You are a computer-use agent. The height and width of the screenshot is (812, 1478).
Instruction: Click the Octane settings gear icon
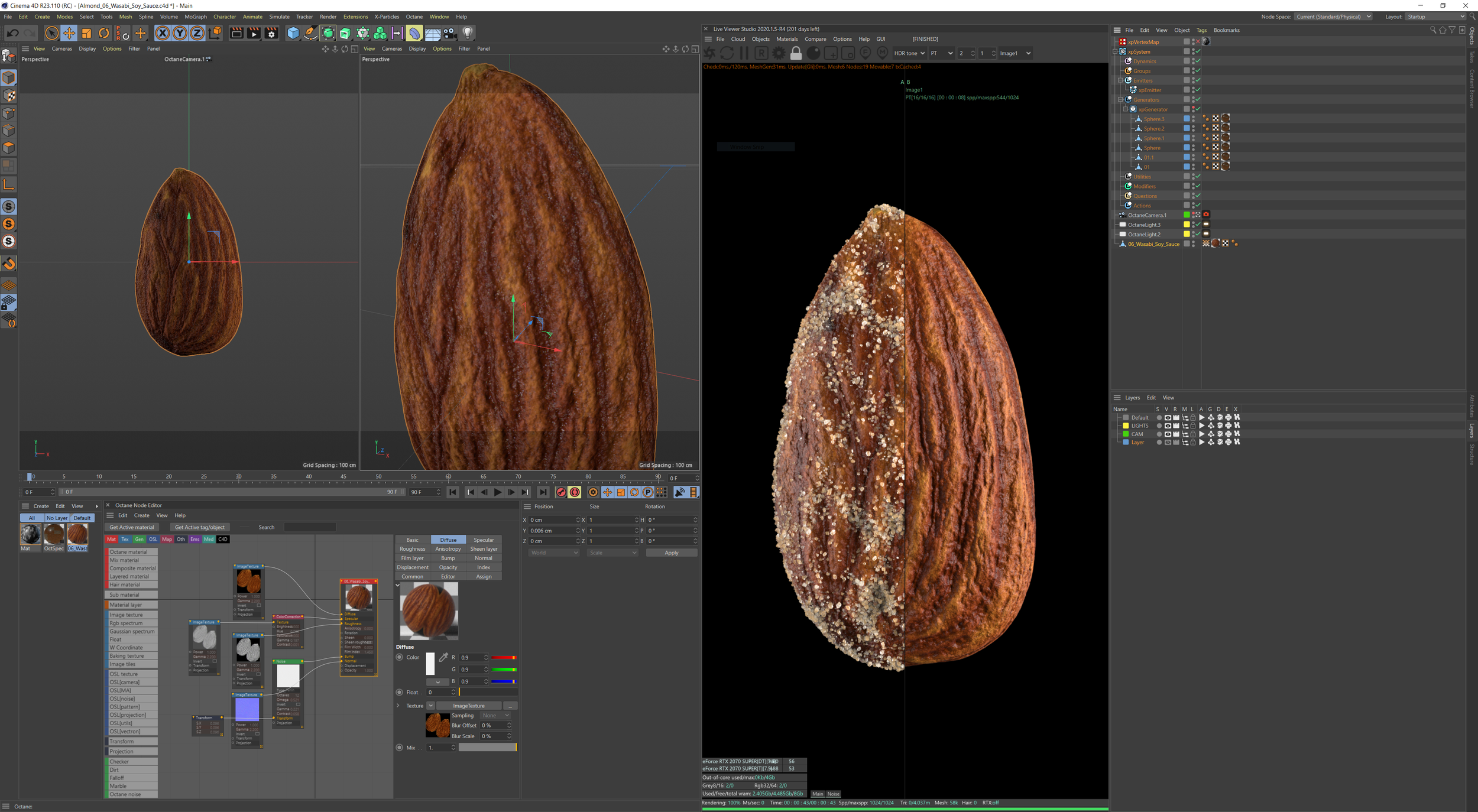click(x=779, y=53)
